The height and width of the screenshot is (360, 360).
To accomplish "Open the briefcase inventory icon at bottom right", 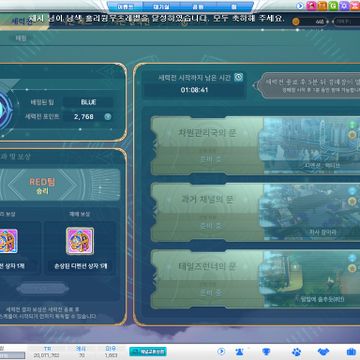I will [x=351, y=351].
